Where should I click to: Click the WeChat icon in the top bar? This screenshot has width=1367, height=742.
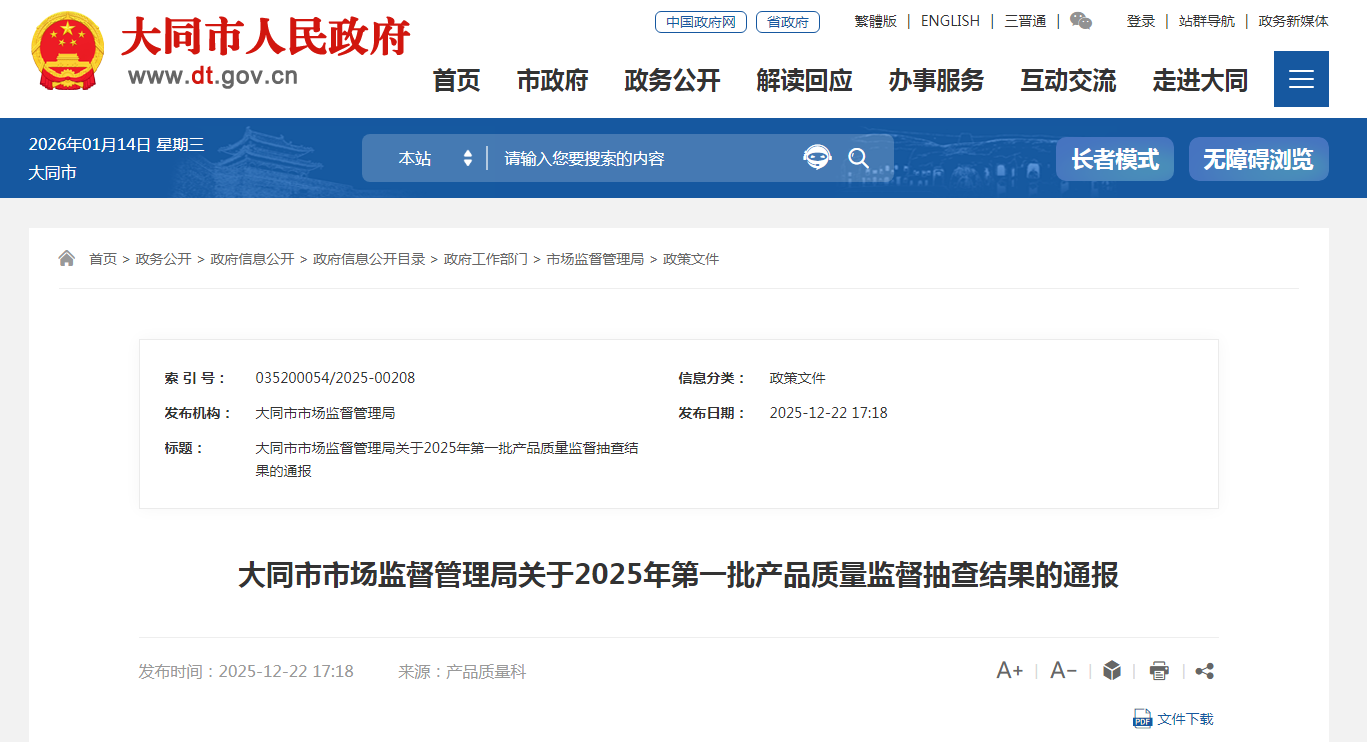[1081, 21]
